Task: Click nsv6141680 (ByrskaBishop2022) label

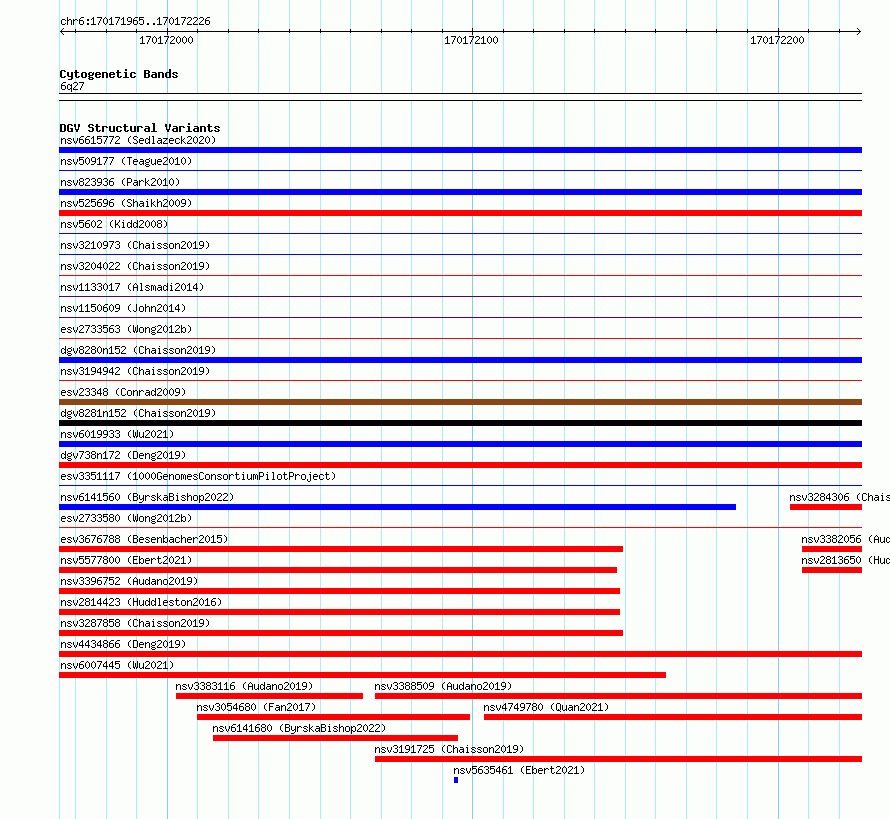Action: pos(299,728)
